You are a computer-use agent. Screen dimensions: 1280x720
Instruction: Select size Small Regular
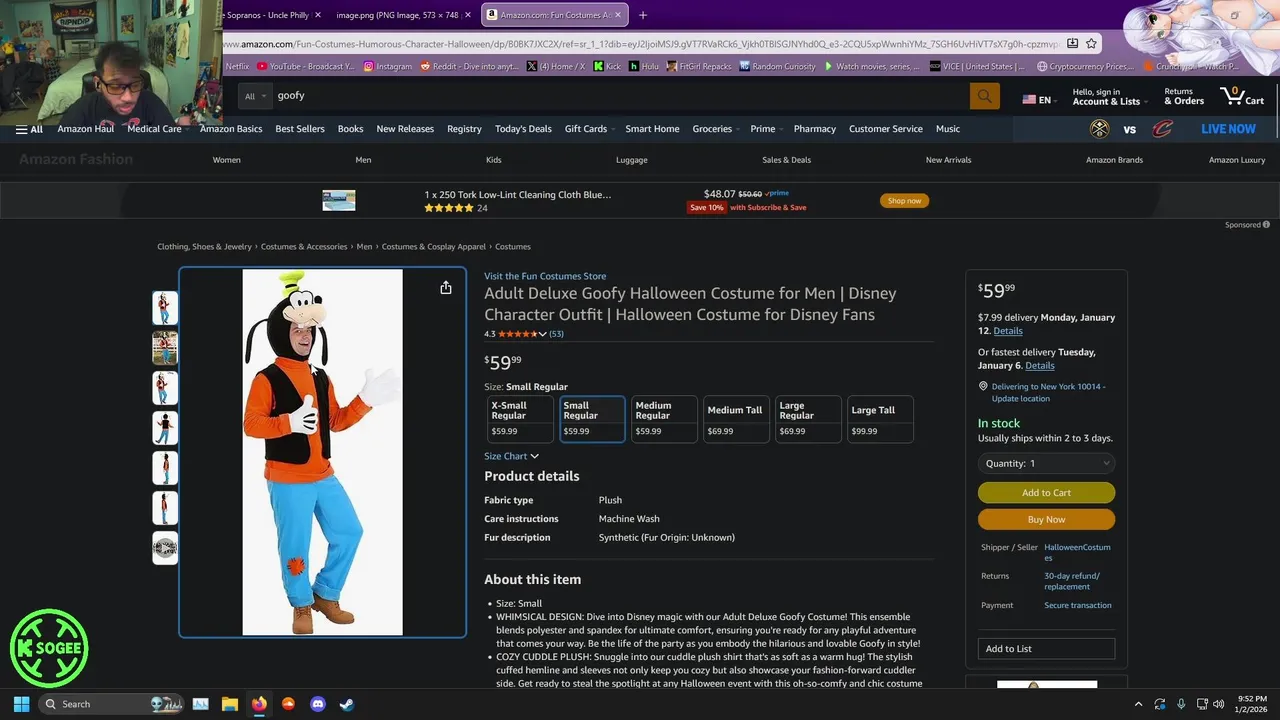592,418
